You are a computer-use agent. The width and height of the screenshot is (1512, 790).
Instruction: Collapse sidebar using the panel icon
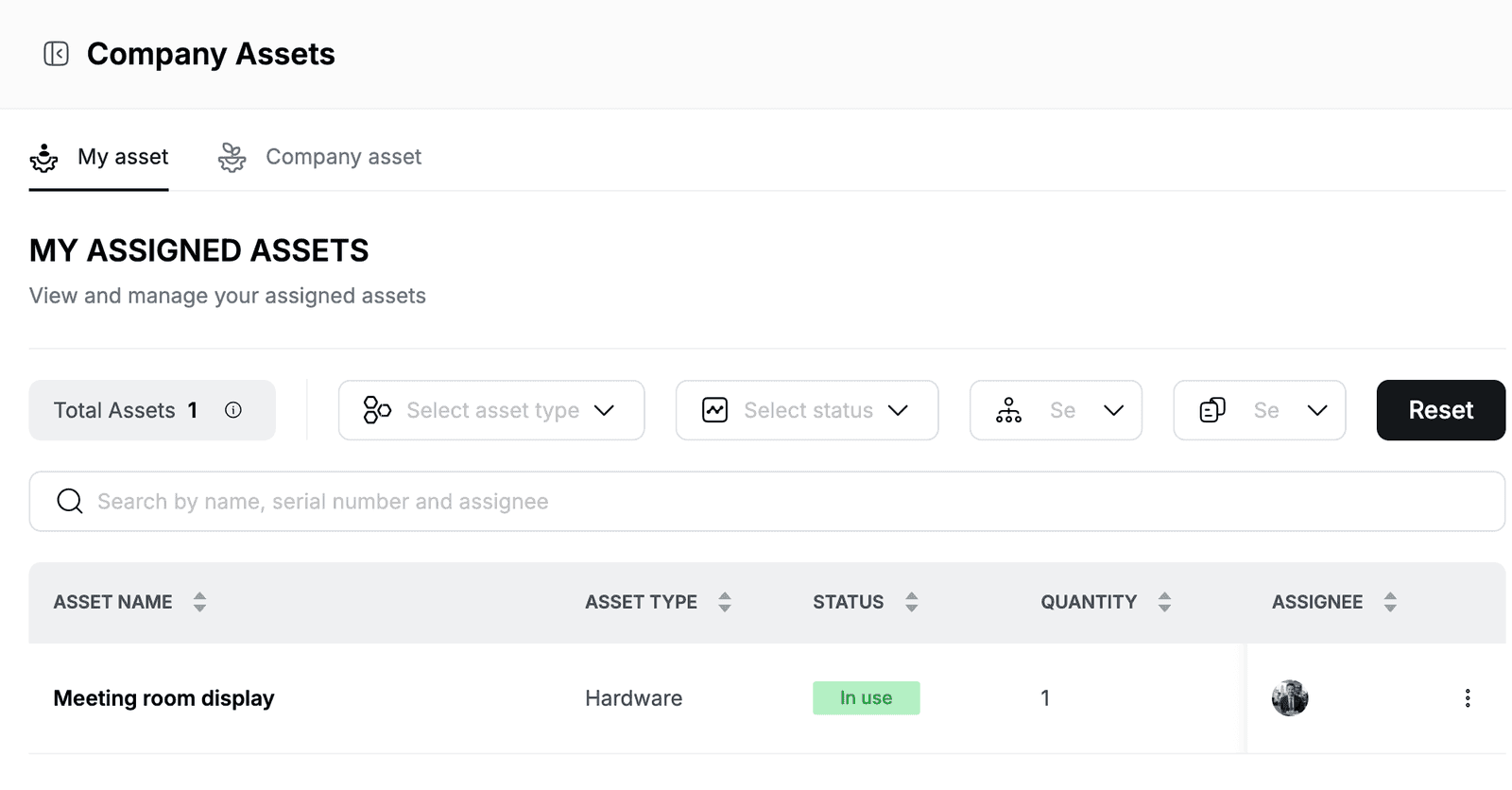56,54
